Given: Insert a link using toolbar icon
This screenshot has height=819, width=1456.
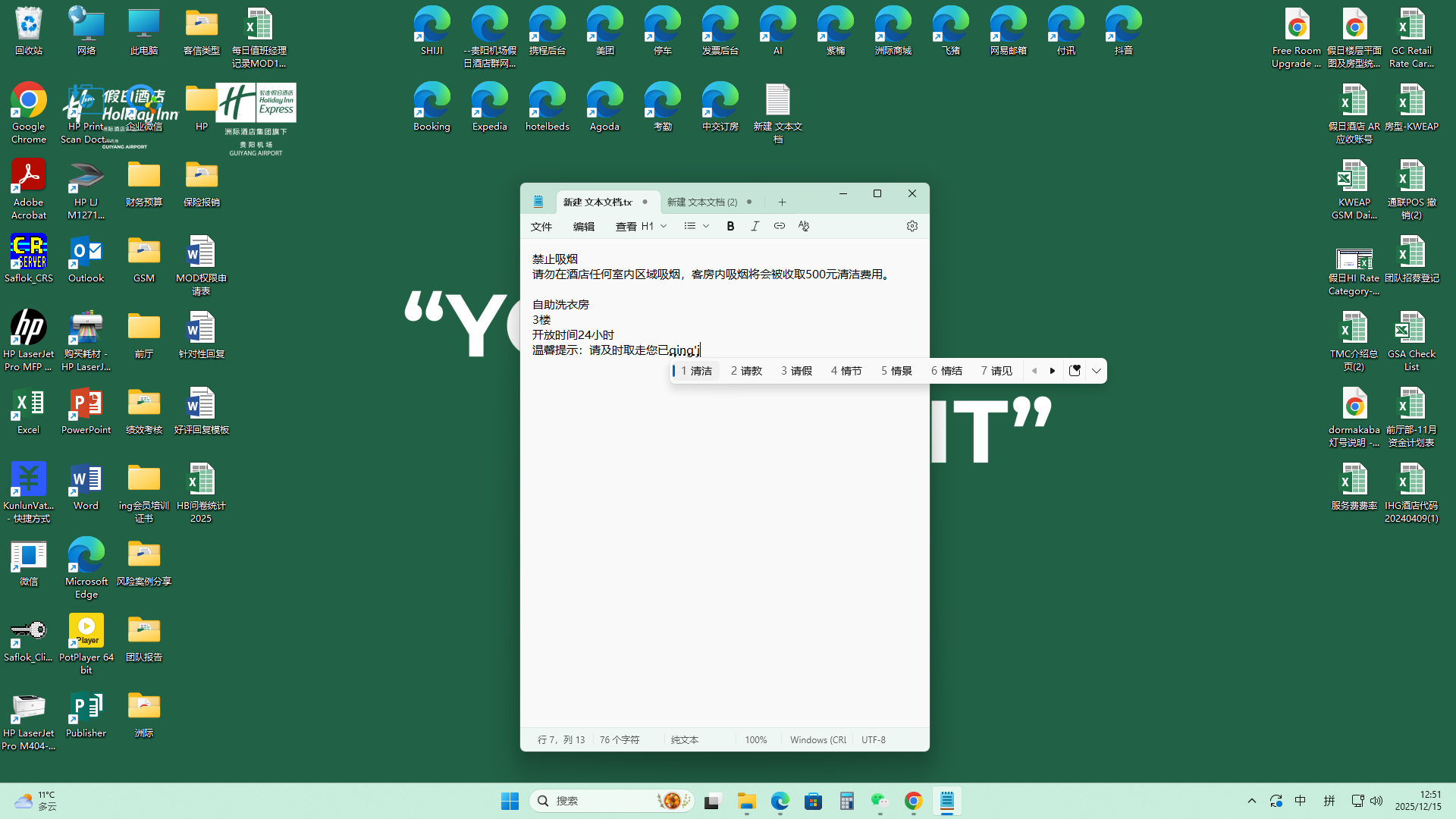Looking at the screenshot, I should tap(779, 226).
